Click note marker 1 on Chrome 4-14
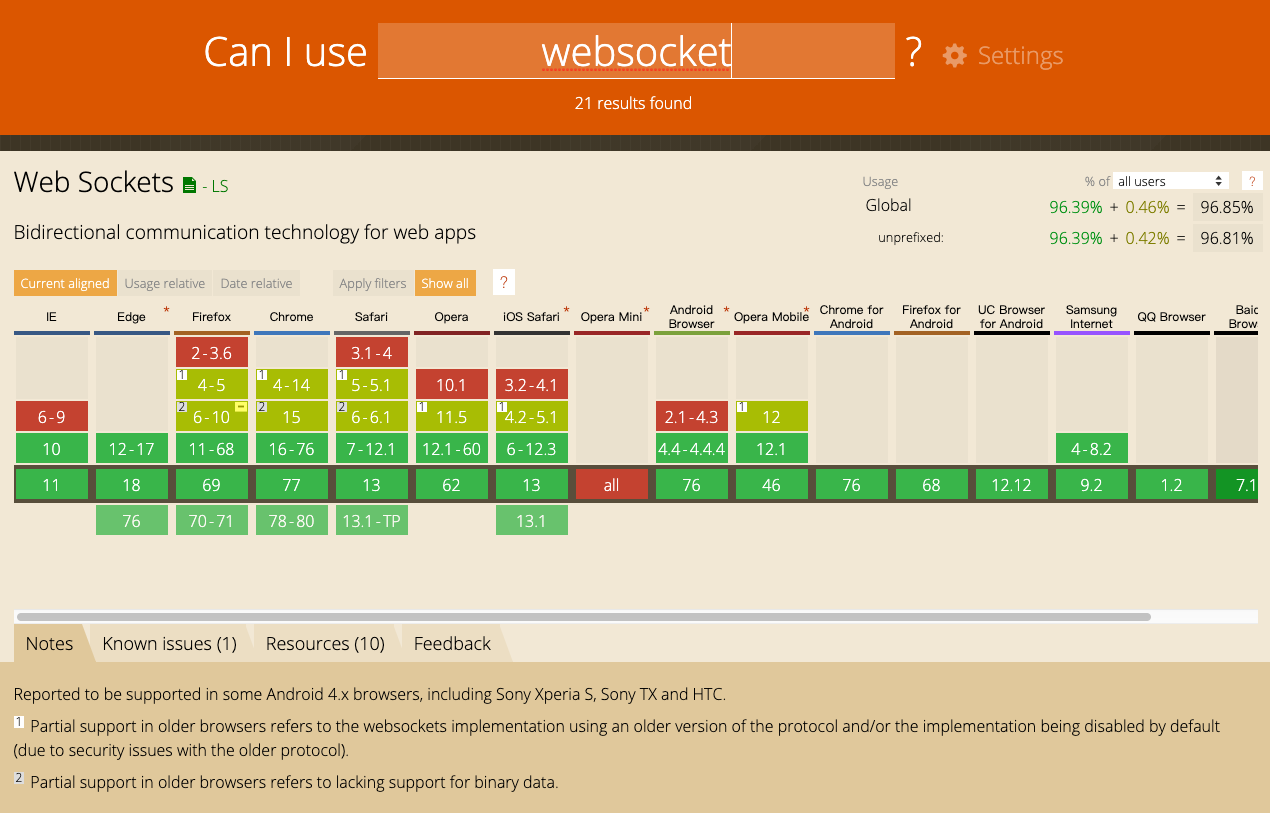1270x813 pixels. point(262,375)
